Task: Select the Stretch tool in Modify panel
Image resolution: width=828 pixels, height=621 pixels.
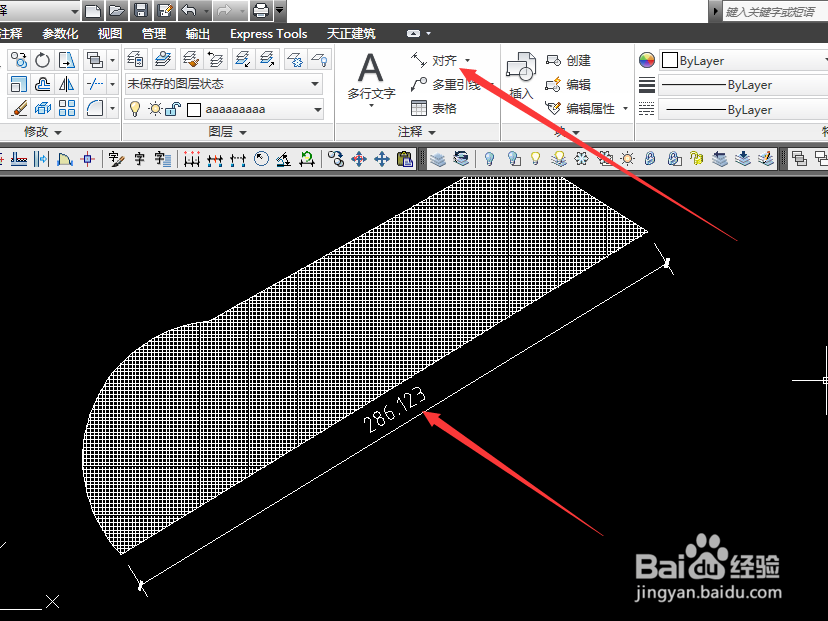Action: pyautogui.click(x=67, y=60)
